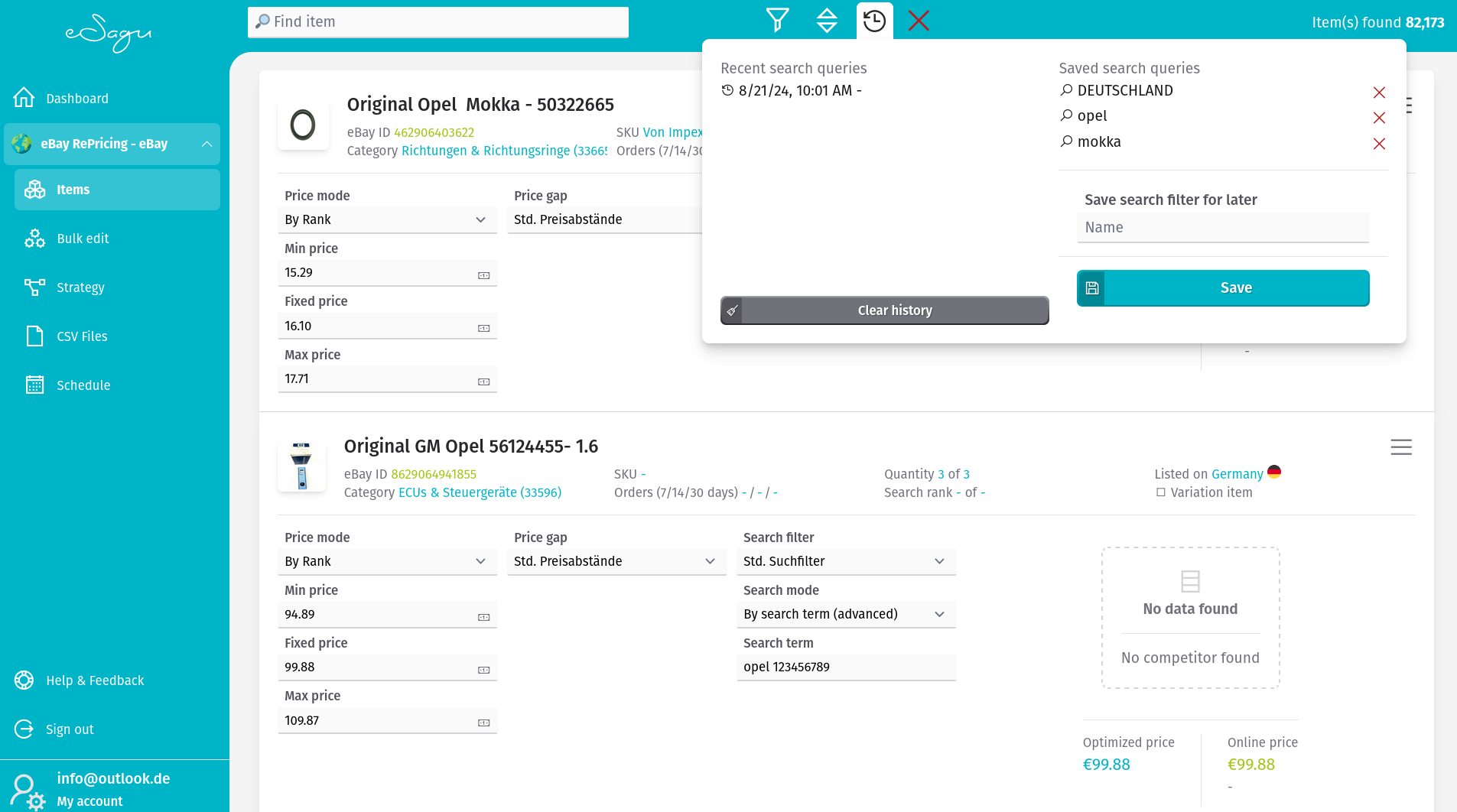The height and width of the screenshot is (812, 1457).
Task: Click the CSV Files document icon
Action: pos(34,336)
